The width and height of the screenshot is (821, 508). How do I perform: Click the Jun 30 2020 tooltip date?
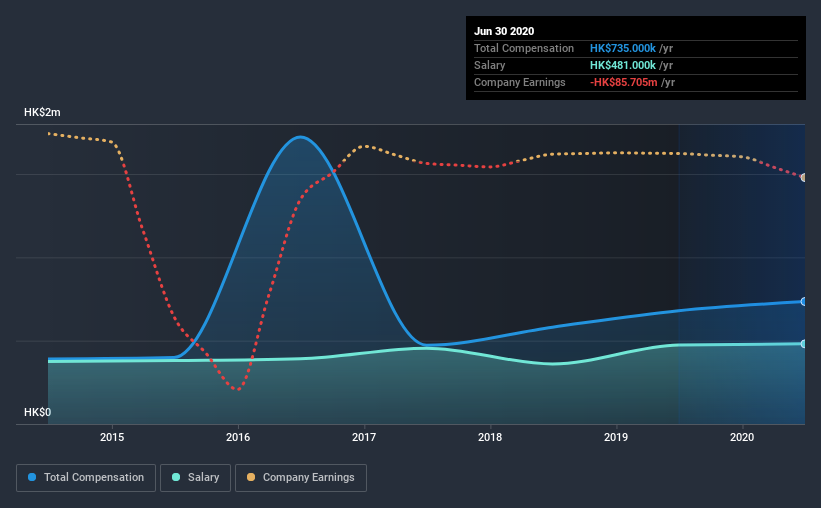point(504,31)
